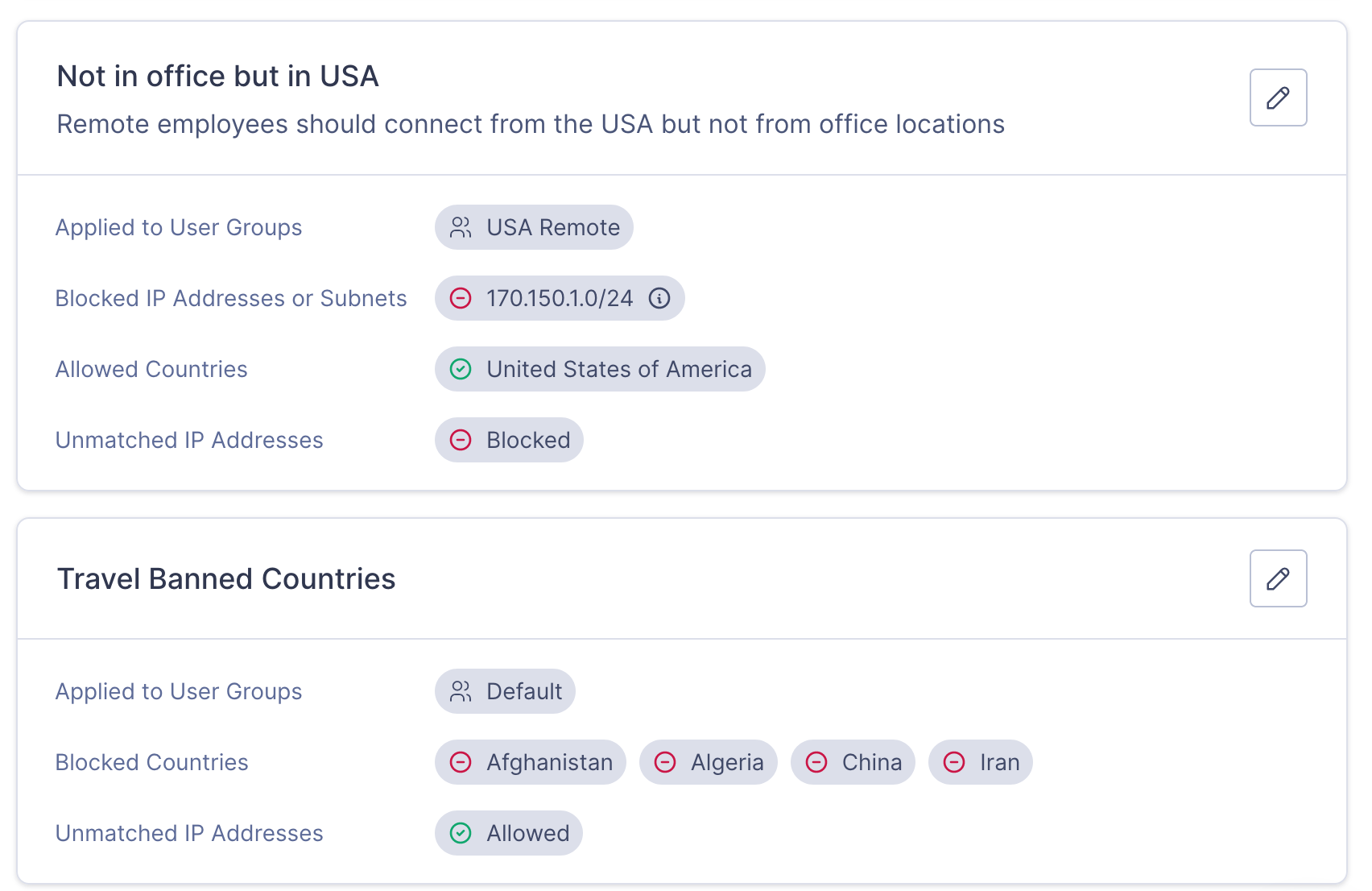Image resolution: width=1372 pixels, height=891 pixels.
Task: Click the Allowed status under Travel Banned Countries
Action: pos(508,833)
